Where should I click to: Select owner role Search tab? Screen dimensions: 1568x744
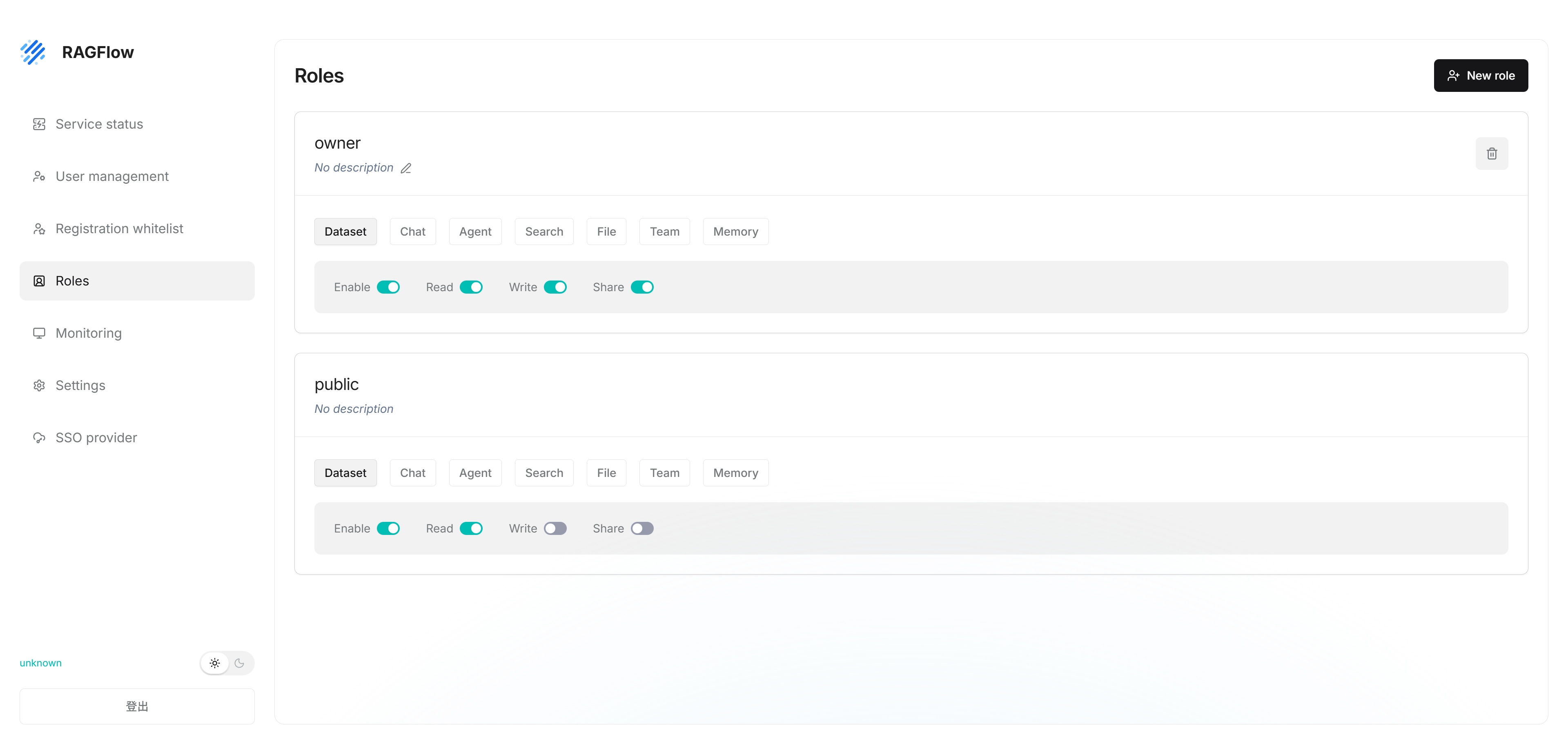click(544, 232)
